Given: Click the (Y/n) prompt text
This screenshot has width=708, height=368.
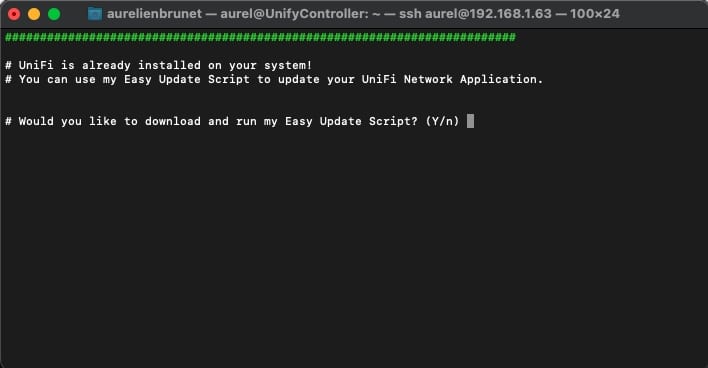Looking at the screenshot, I should pyautogui.click(x=442, y=121).
